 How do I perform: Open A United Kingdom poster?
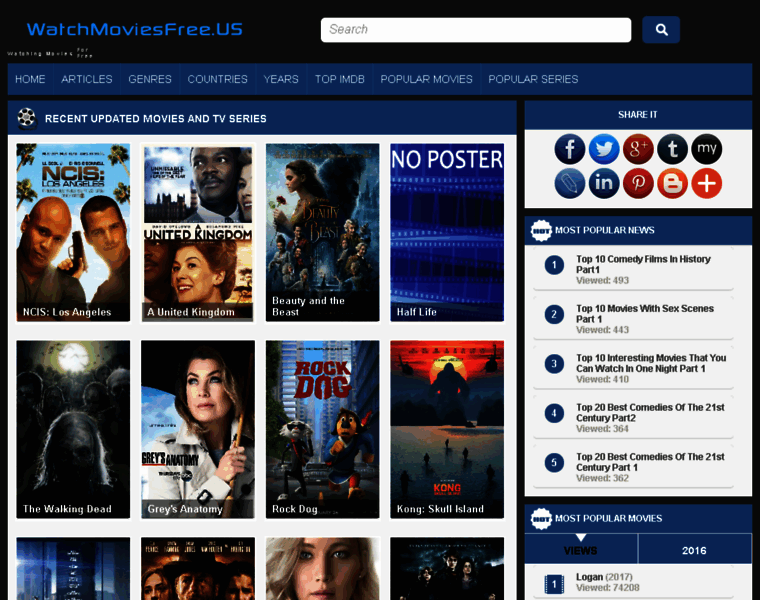click(x=198, y=232)
